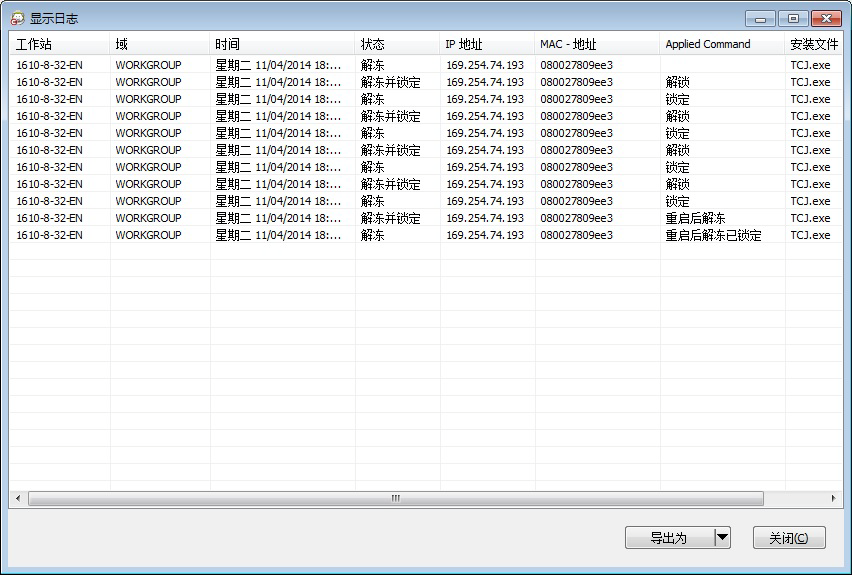Click 解锁 command in the second row
The height and width of the screenshot is (575, 852).
click(x=677, y=82)
